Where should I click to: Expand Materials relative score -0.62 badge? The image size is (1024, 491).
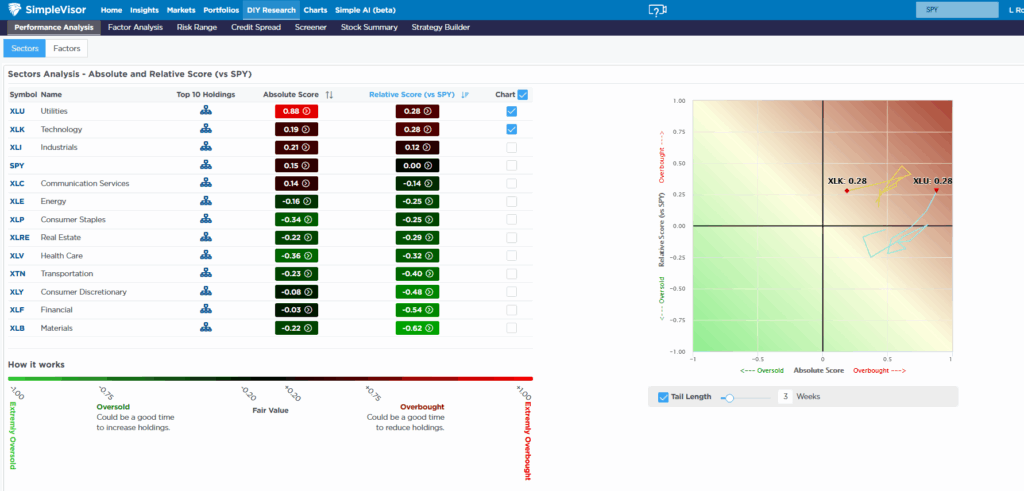click(417, 327)
